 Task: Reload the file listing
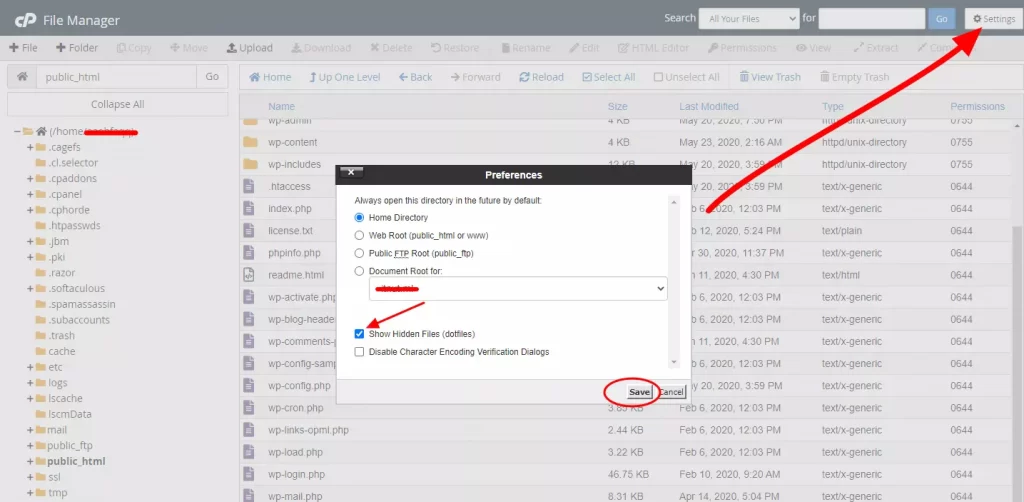point(541,77)
